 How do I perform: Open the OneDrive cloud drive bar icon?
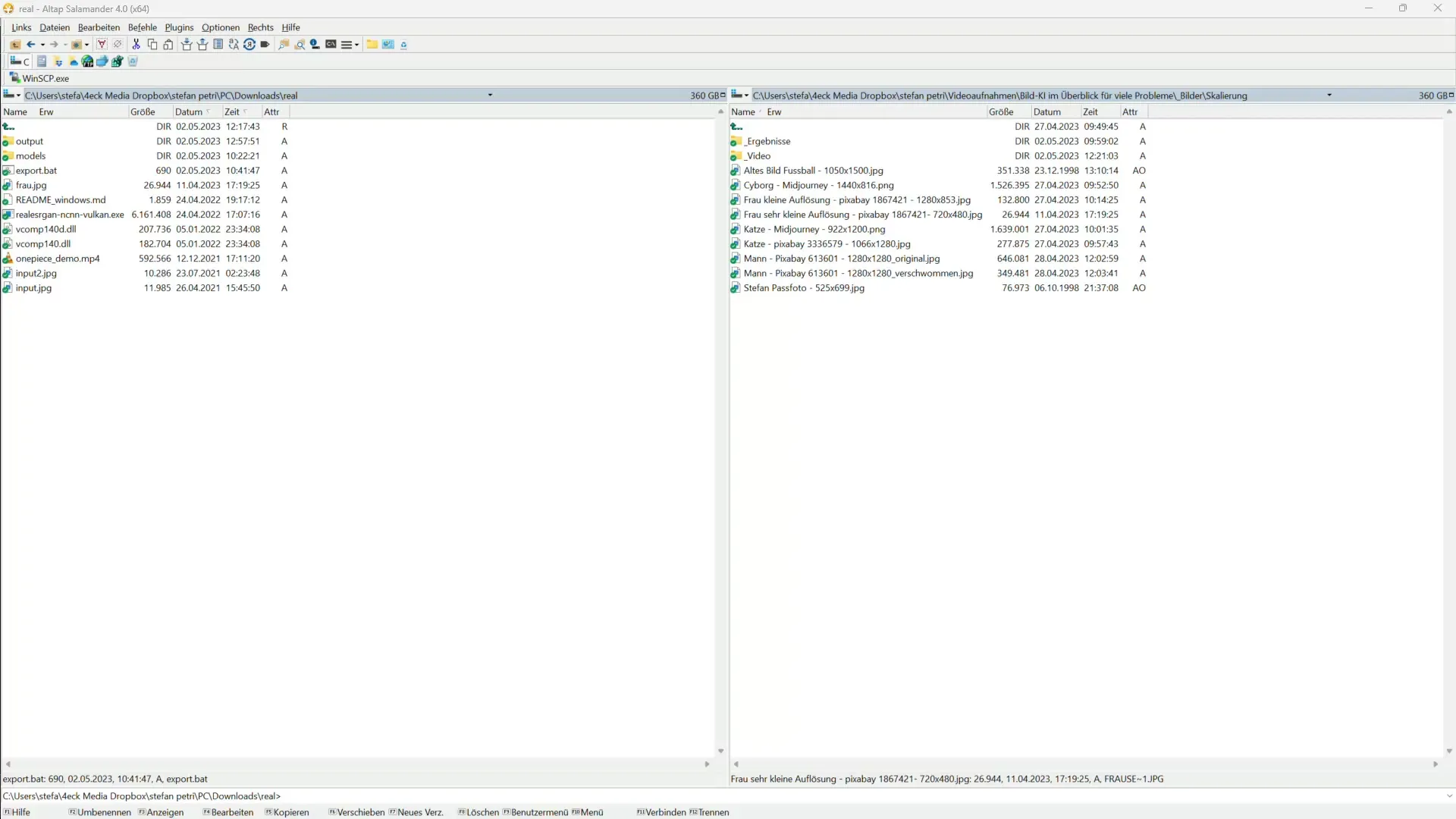pos(74,61)
